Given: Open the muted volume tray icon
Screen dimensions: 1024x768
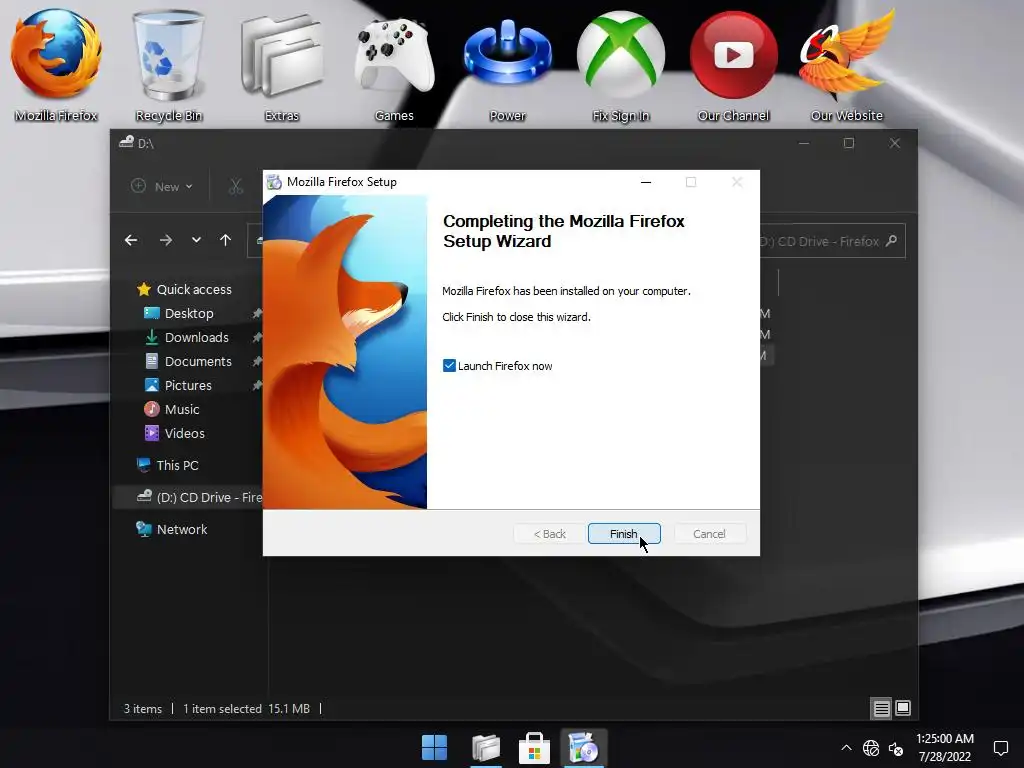Looking at the screenshot, I should point(896,748).
